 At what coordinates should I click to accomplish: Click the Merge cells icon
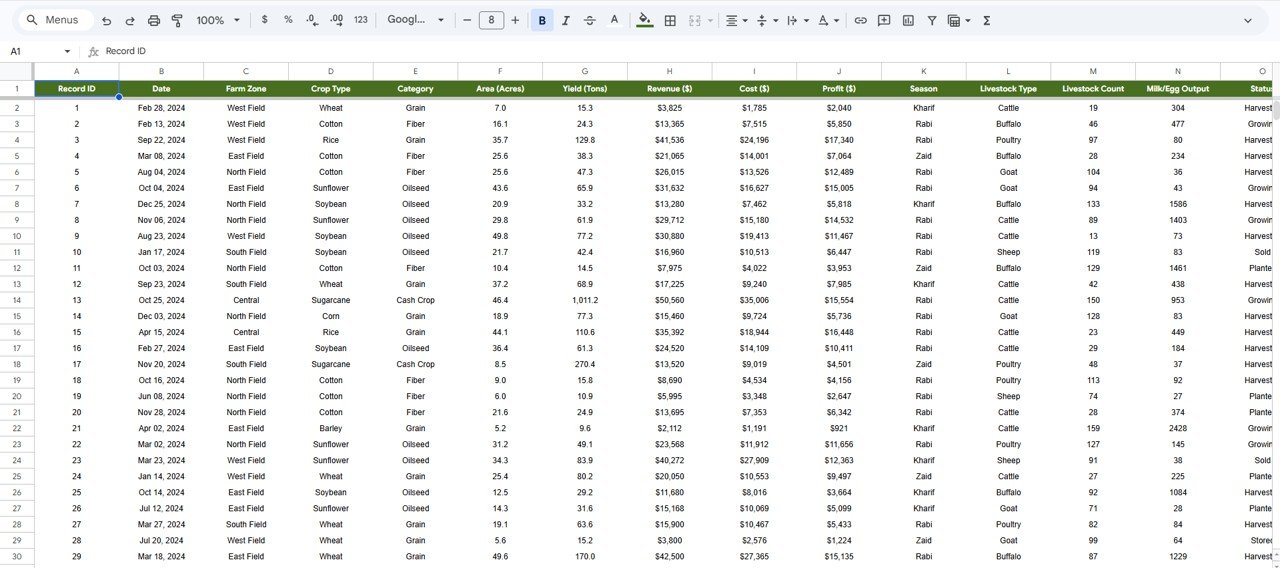695,20
